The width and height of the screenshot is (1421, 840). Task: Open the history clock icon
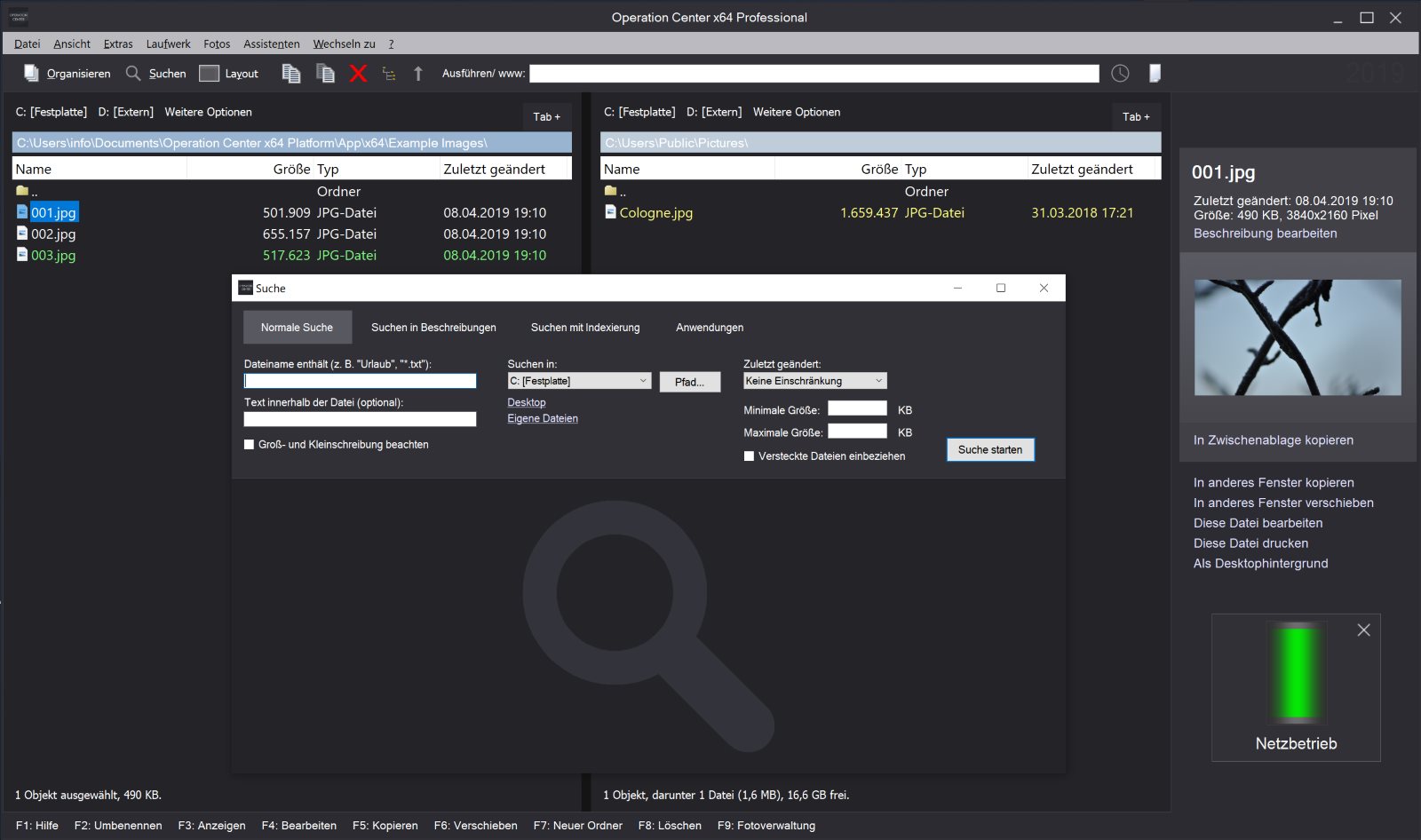(x=1121, y=74)
